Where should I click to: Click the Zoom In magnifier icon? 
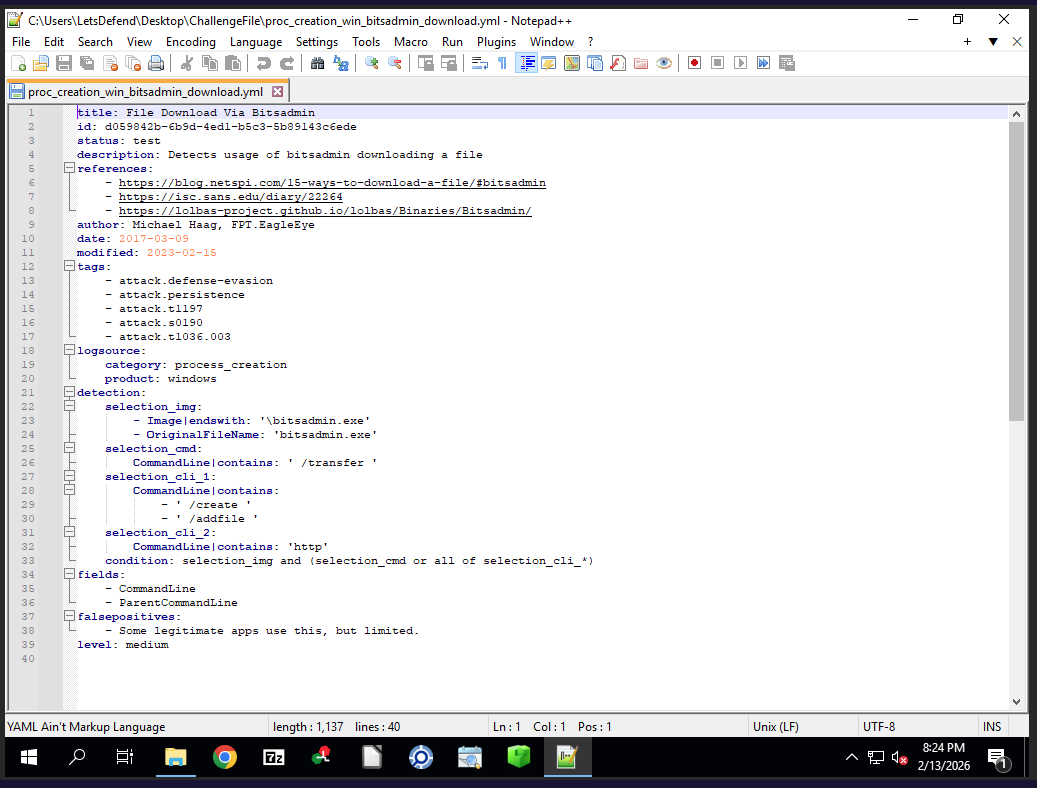click(x=371, y=63)
